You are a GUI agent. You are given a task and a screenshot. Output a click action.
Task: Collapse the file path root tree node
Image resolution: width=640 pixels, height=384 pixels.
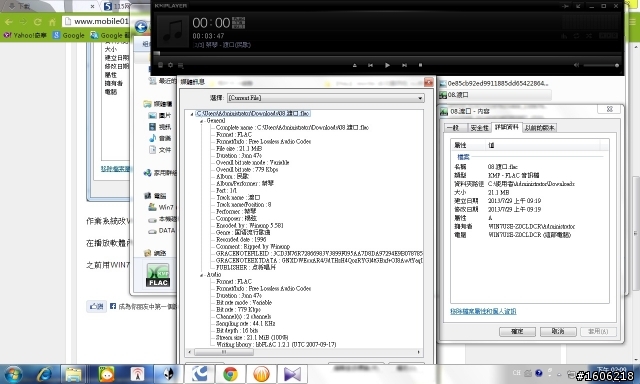(x=192, y=114)
